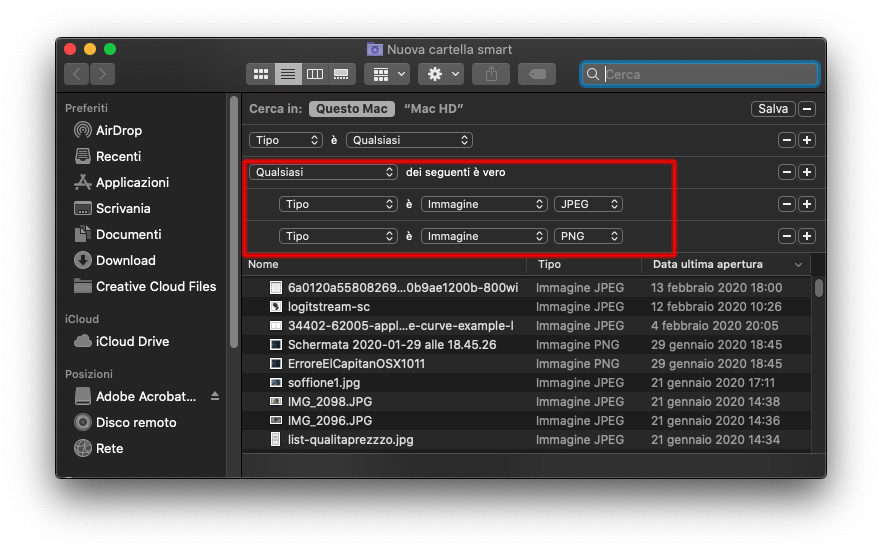Click the Salva button
This screenshot has height=552, width=882.
[x=773, y=109]
